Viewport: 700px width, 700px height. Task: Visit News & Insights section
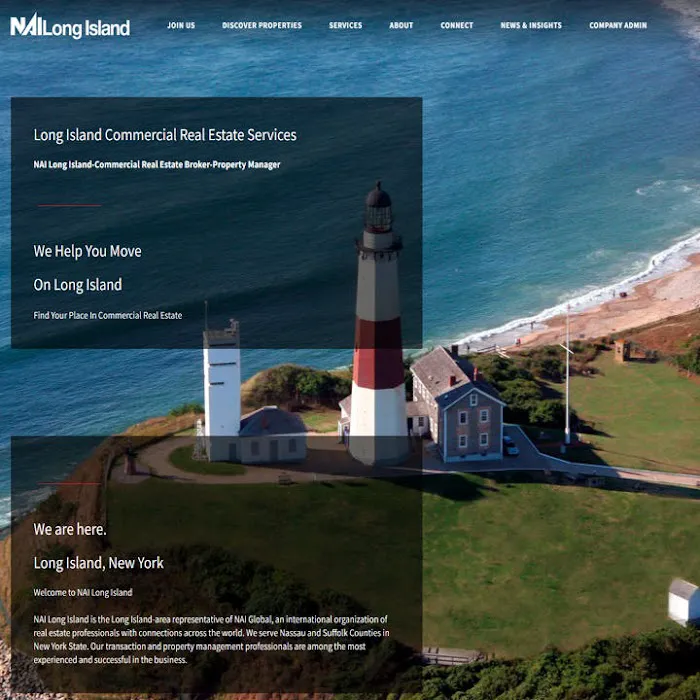[x=531, y=25]
